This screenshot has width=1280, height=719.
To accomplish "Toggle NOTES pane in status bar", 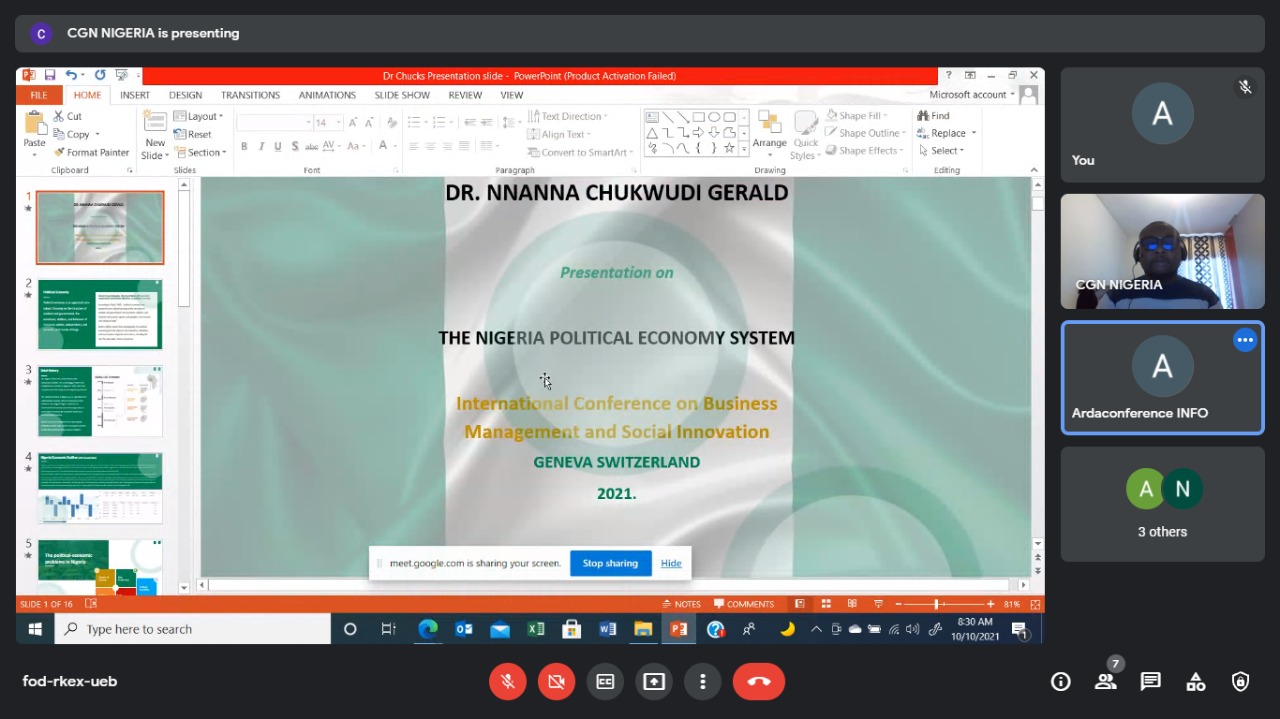I will pyautogui.click(x=682, y=604).
